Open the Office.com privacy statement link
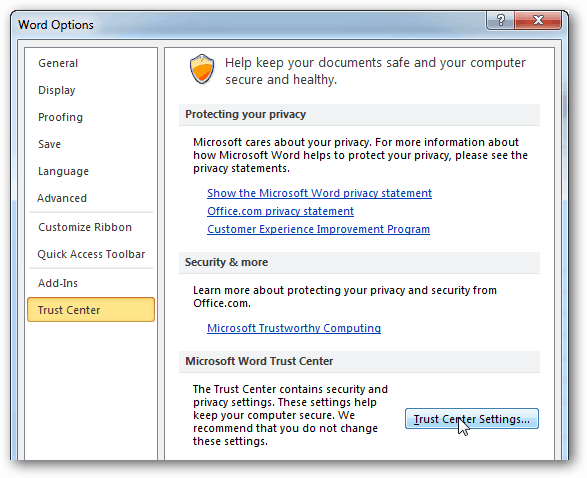Viewport: 587px width, 478px height. click(x=280, y=211)
